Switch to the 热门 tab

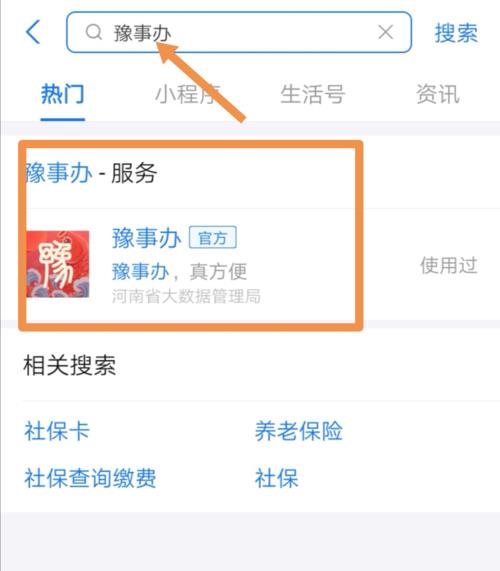[x=63, y=94]
